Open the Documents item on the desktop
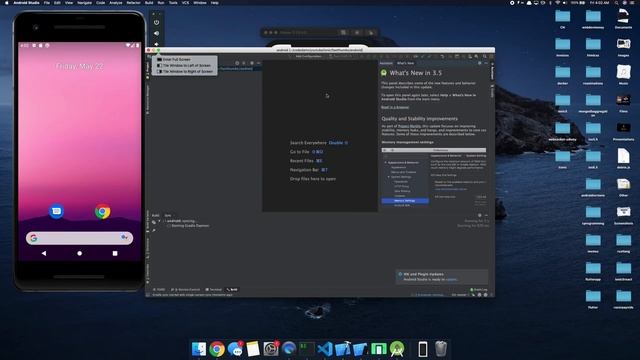 coord(623,19)
